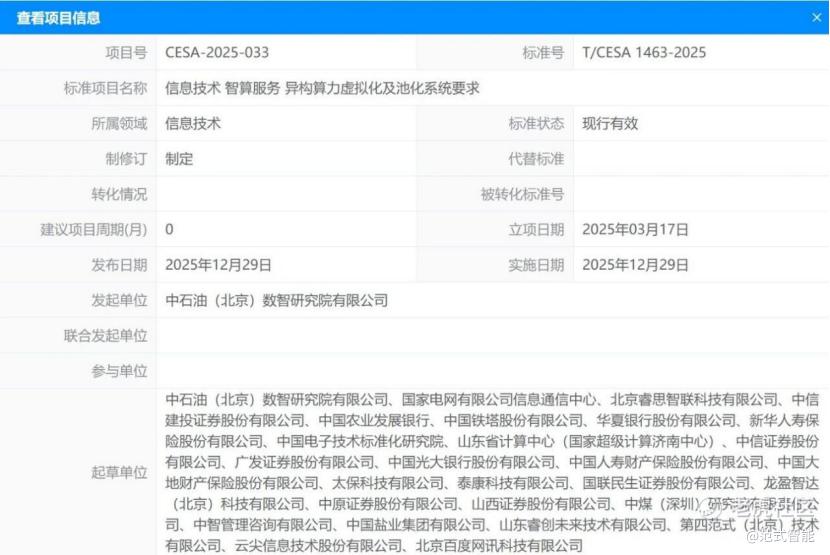Select 发起单位 value 中石油（北京）数智研究院有限公司
Viewport: 830px width, 555px height.
(x=277, y=300)
